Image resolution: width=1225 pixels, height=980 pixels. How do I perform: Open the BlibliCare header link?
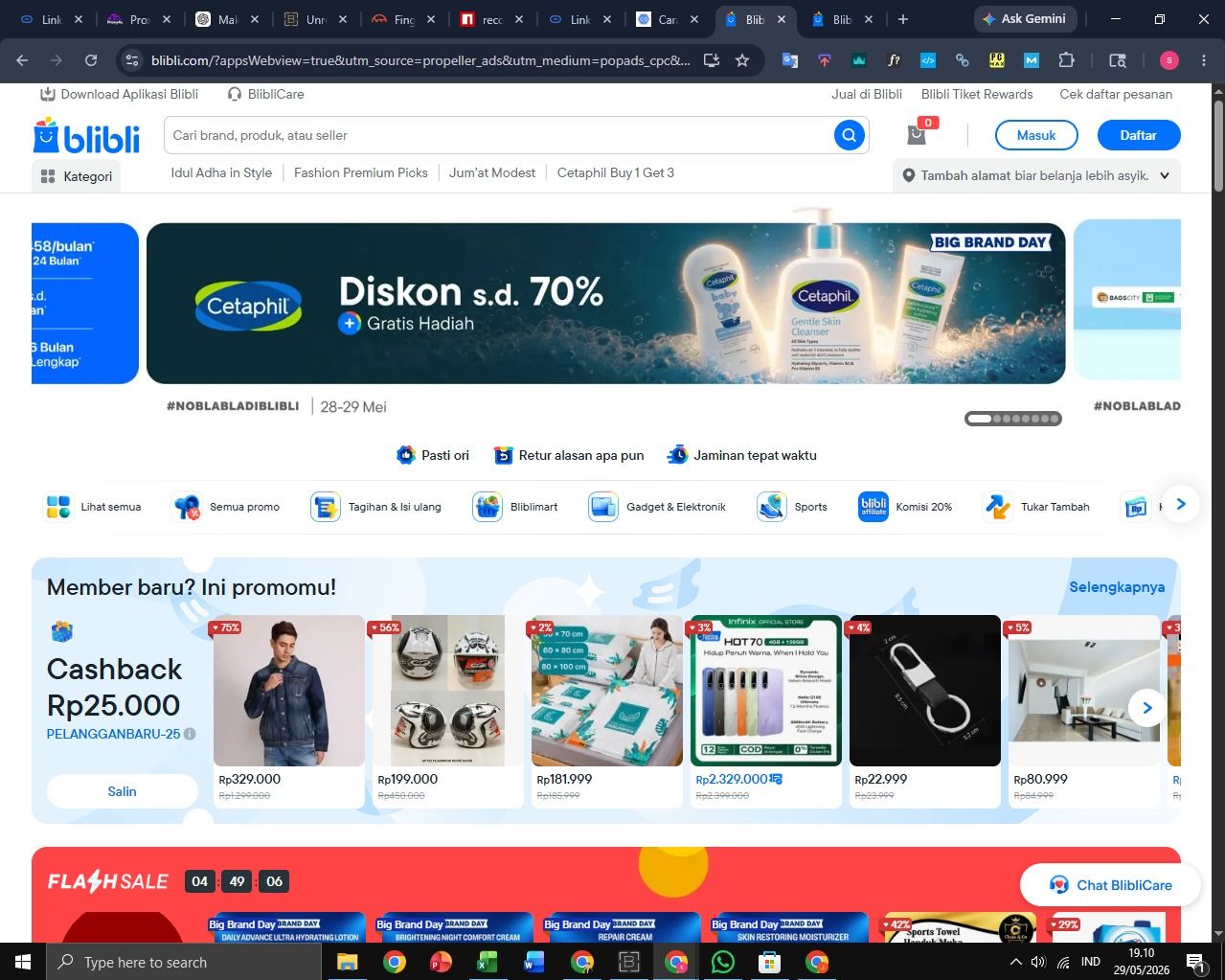(265, 94)
